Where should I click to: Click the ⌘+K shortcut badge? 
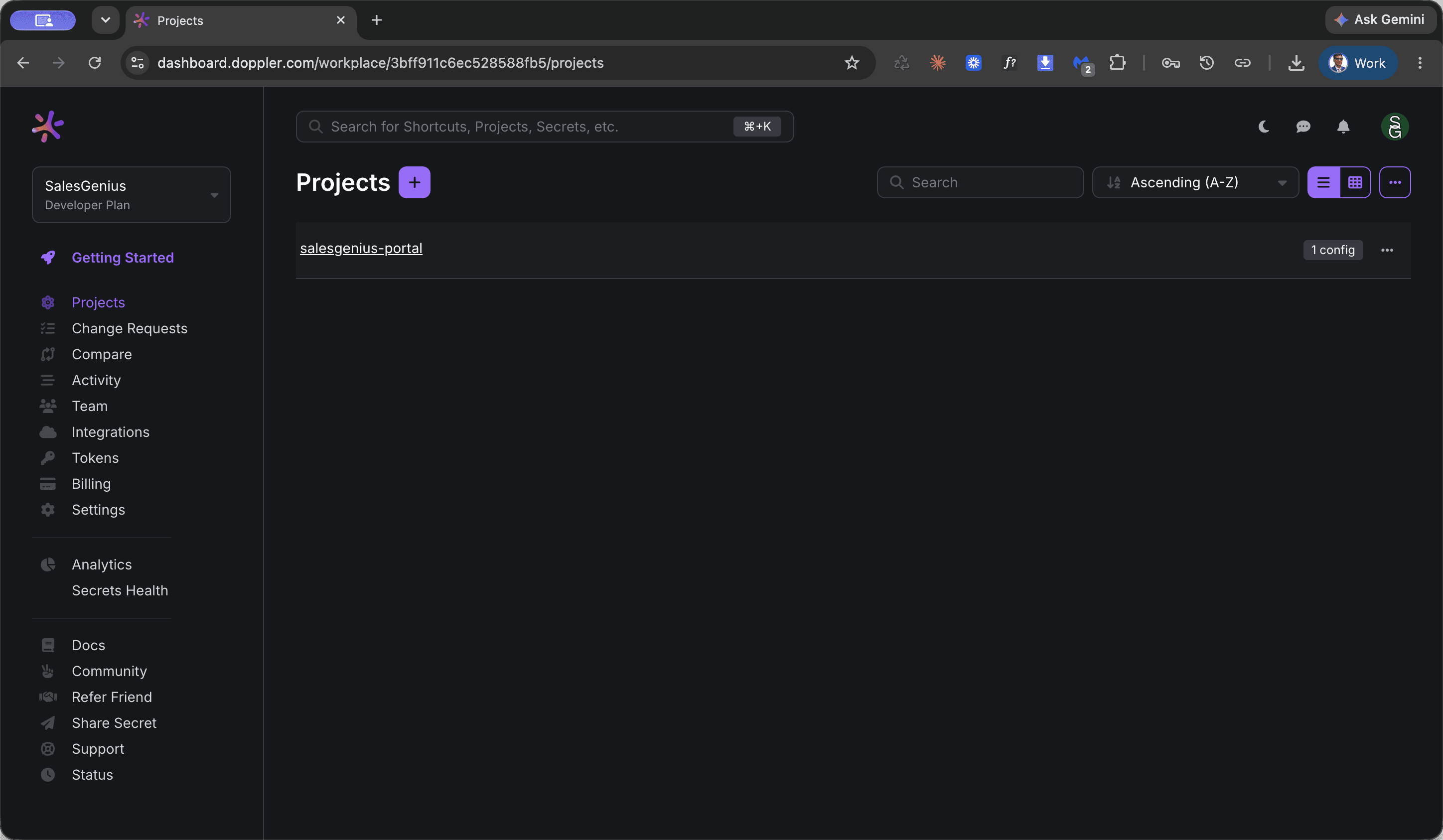(x=757, y=127)
